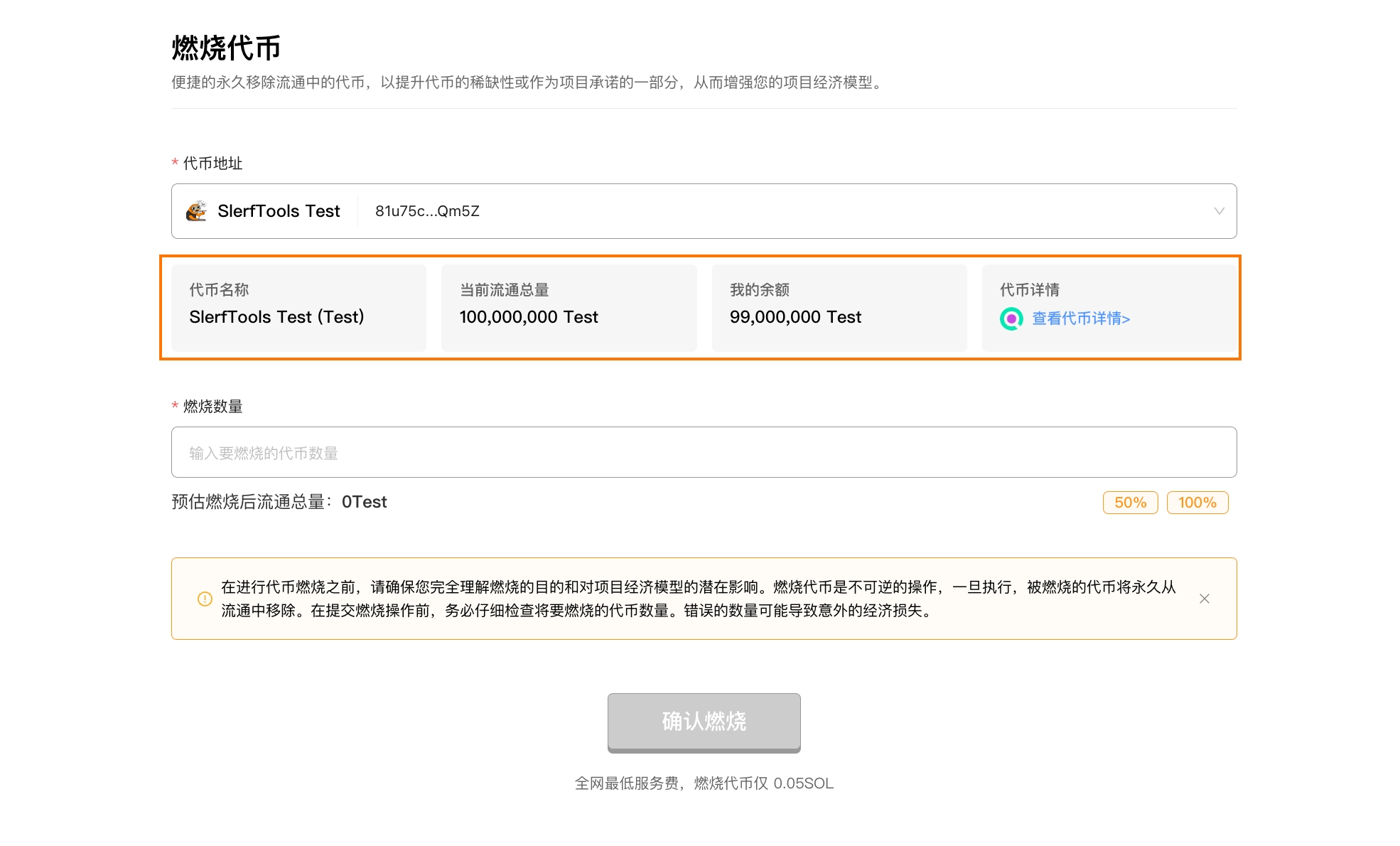Click the 代币名称 info card
Viewport: 1400px width, 846px height.
[298, 308]
